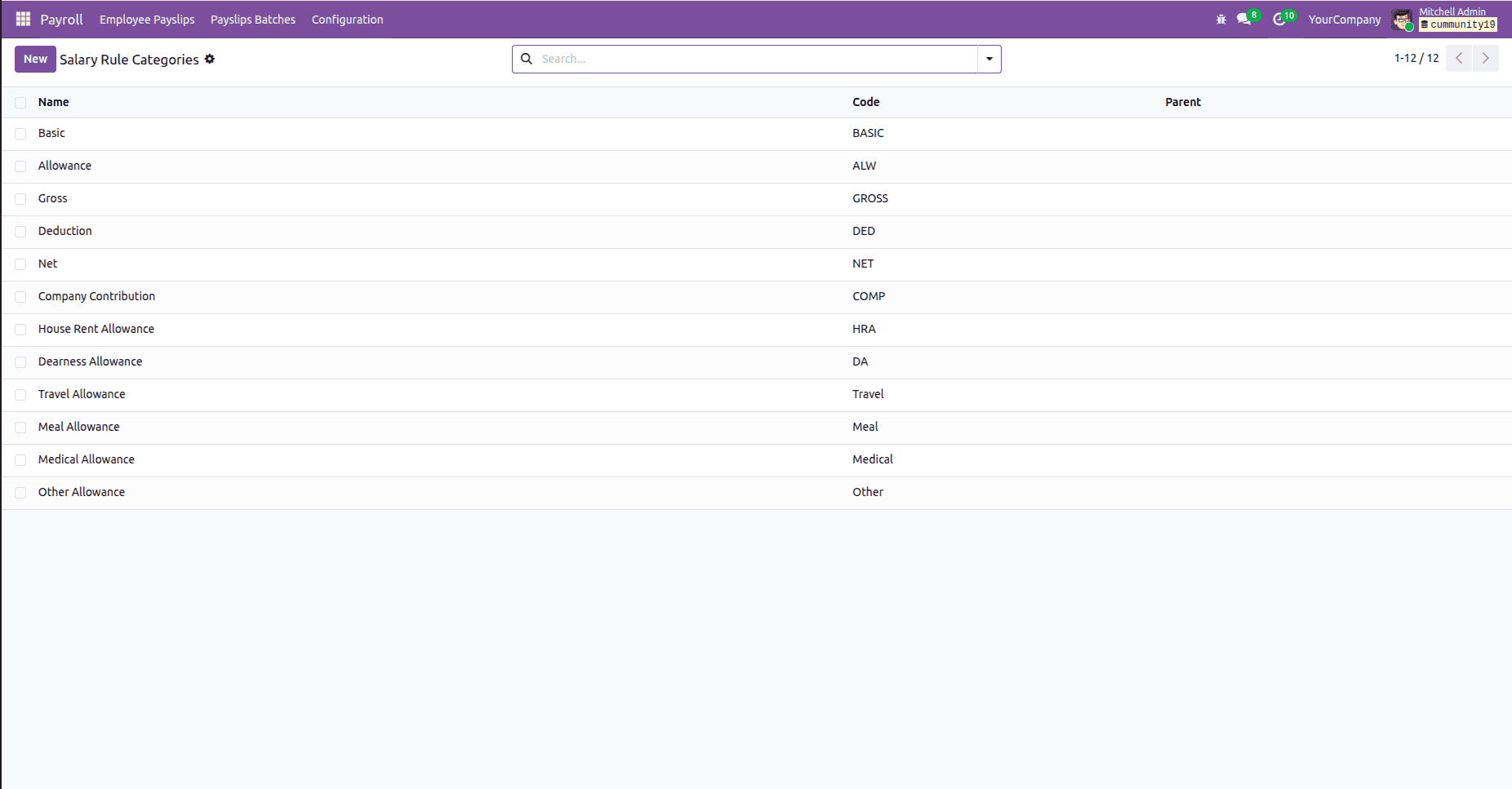Screen dimensions: 1512x789
Task: Click the BASIC code cell
Action: 868,133
